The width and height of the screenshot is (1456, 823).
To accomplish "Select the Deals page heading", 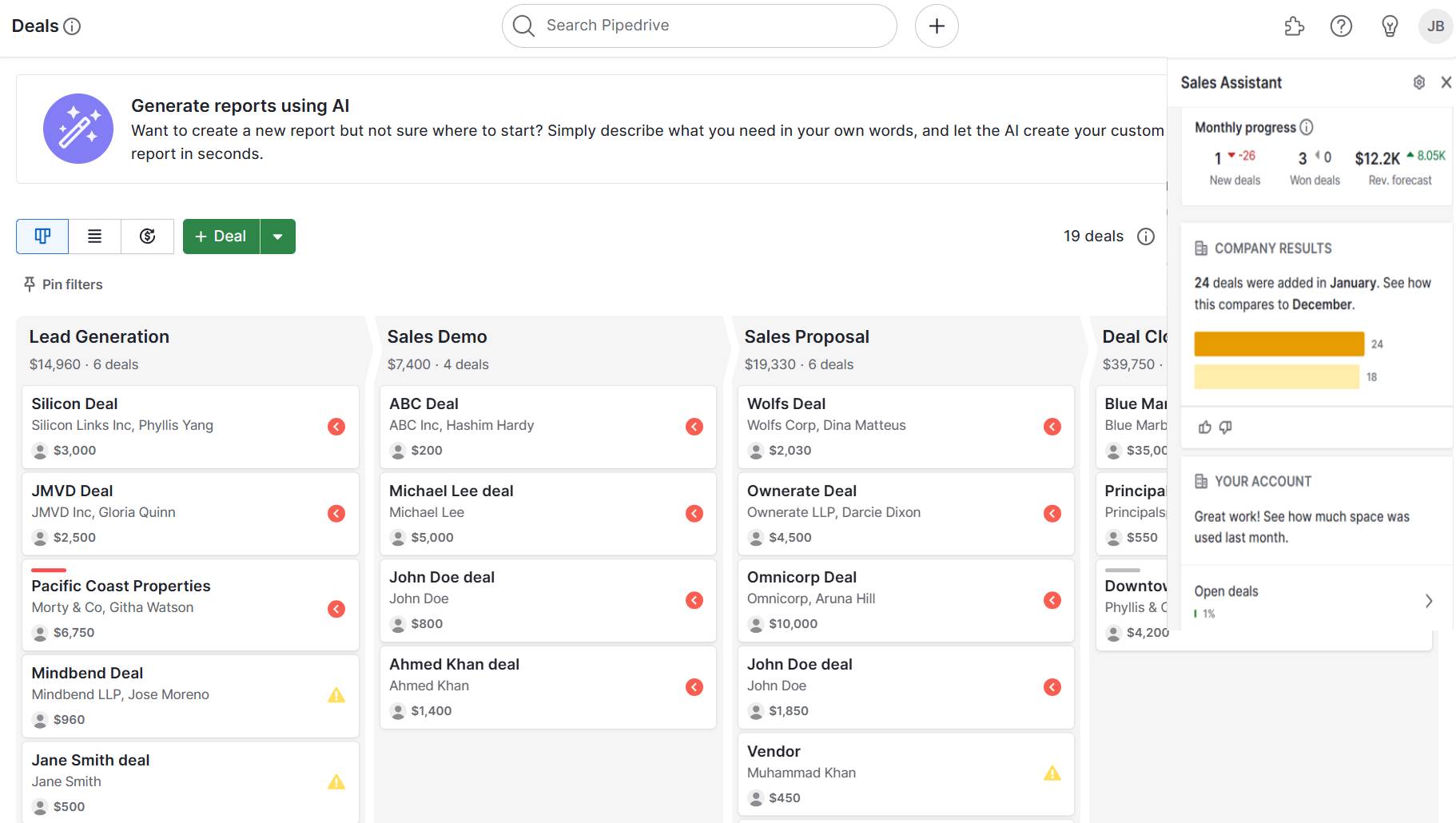I will tap(34, 26).
